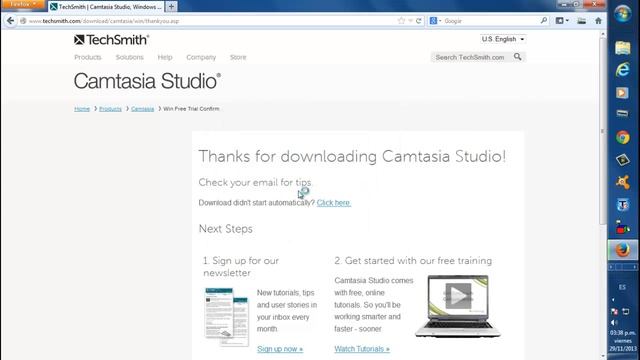Bookmark this page with the star icon

(401, 20)
